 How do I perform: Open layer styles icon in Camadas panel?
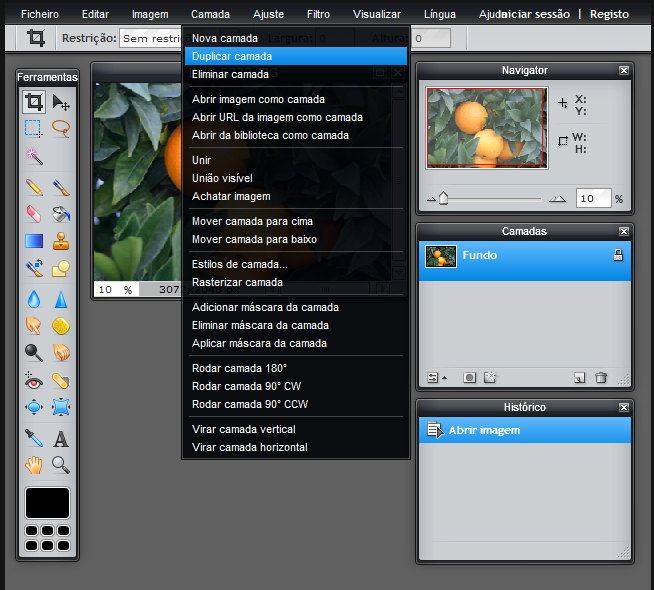[x=490, y=378]
